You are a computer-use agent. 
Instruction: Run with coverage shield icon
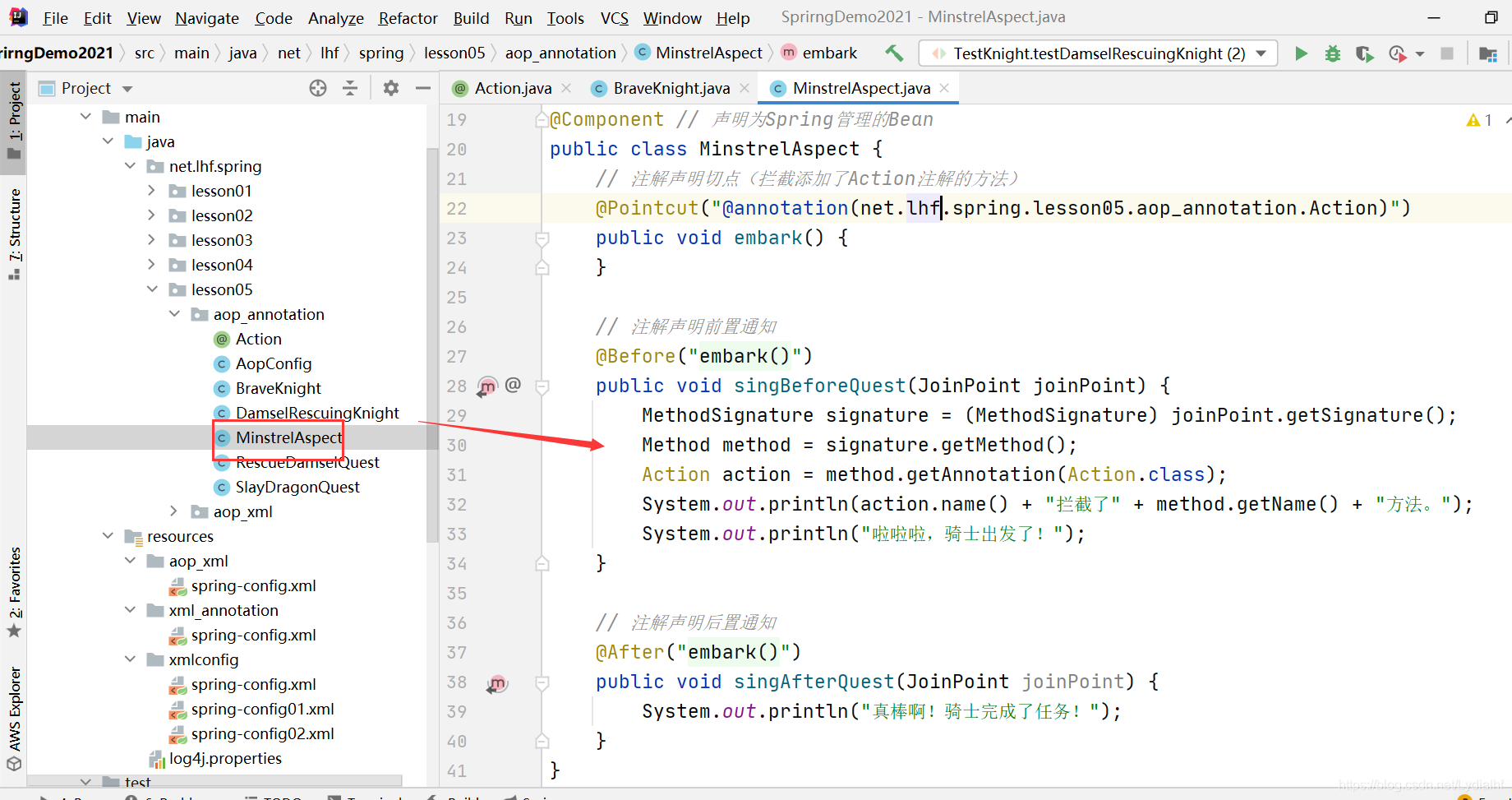click(x=1364, y=53)
